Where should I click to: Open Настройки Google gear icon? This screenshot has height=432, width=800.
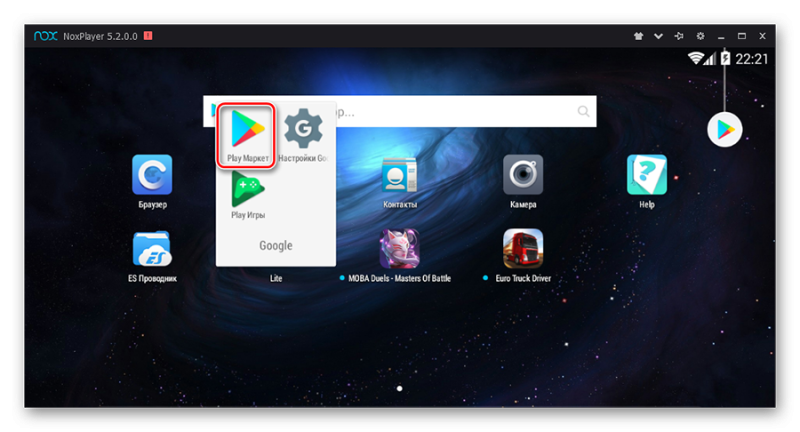pyautogui.click(x=303, y=128)
